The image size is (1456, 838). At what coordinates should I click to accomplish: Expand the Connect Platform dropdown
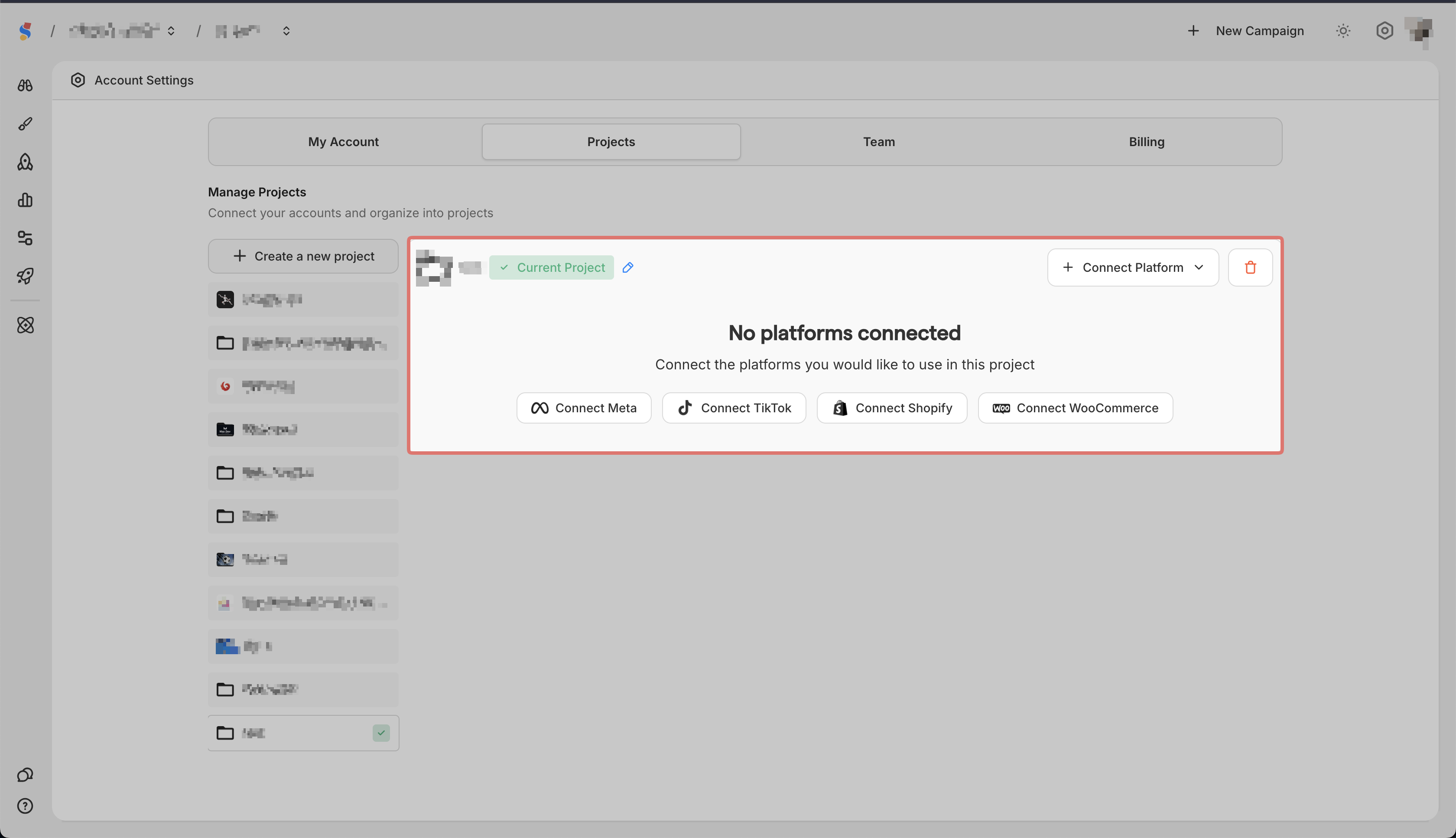(1132, 267)
